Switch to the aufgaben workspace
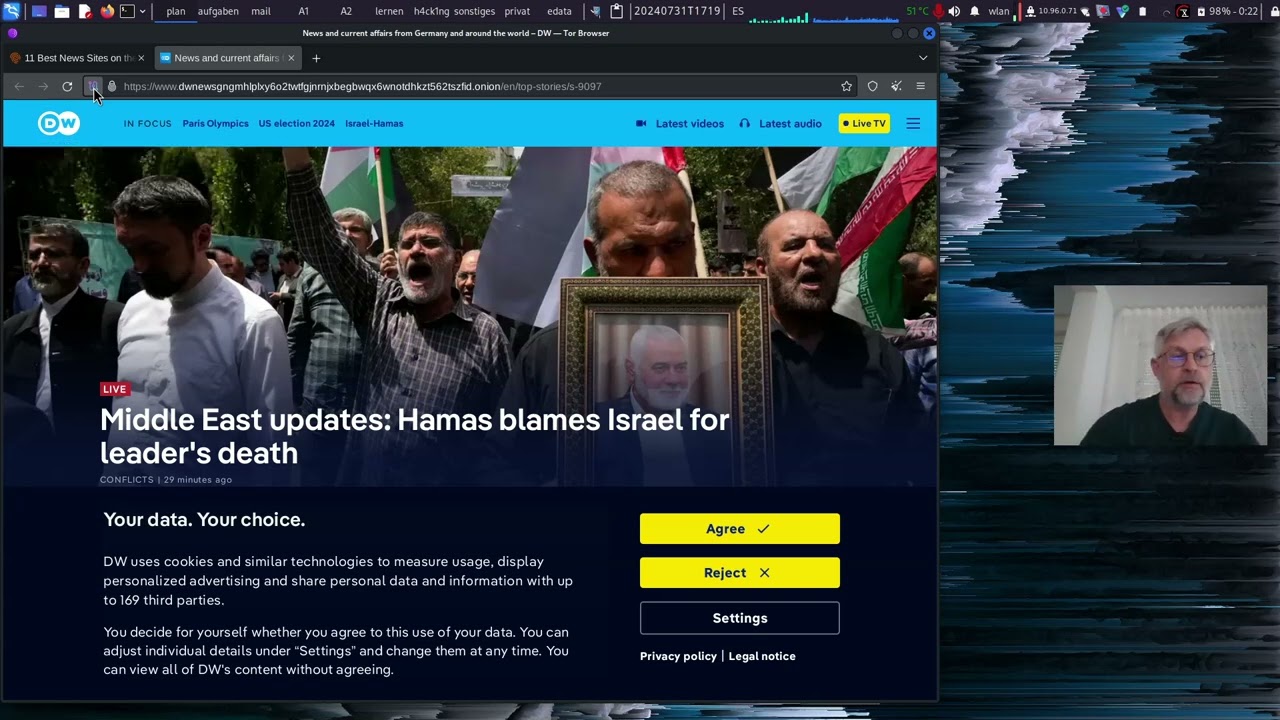Viewport: 1280px width, 720px height. tap(218, 11)
